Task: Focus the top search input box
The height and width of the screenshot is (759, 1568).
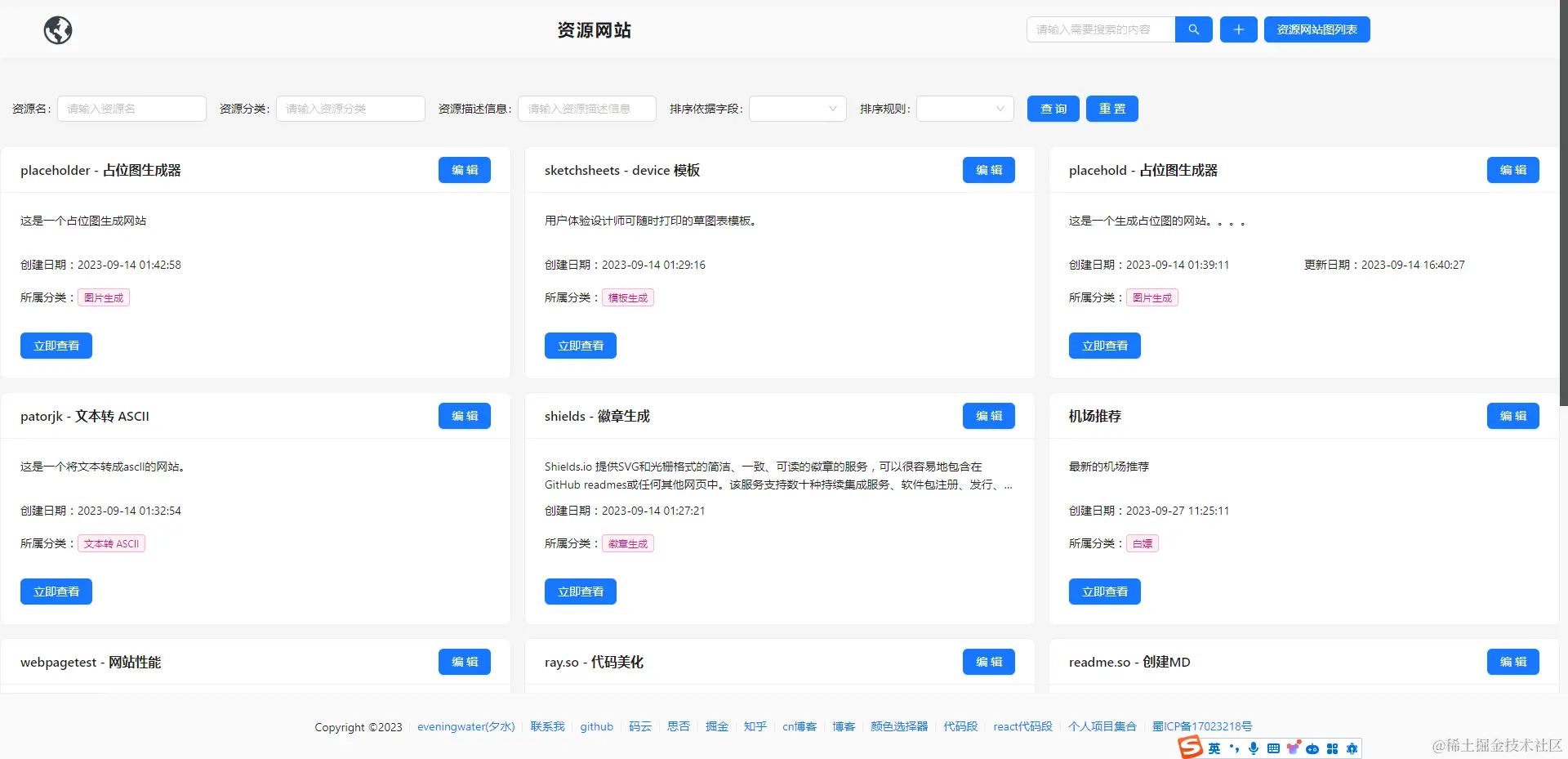Action: tap(1101, 29)
